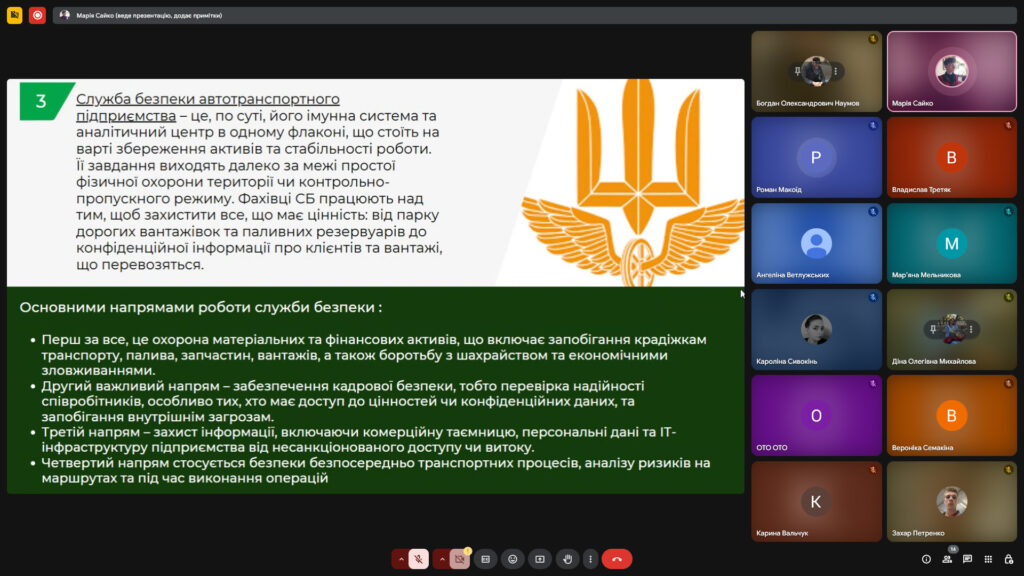Open the participants people panel
Image resolution: width=1024 pixels, height=576 pixels.
(947, 560)
